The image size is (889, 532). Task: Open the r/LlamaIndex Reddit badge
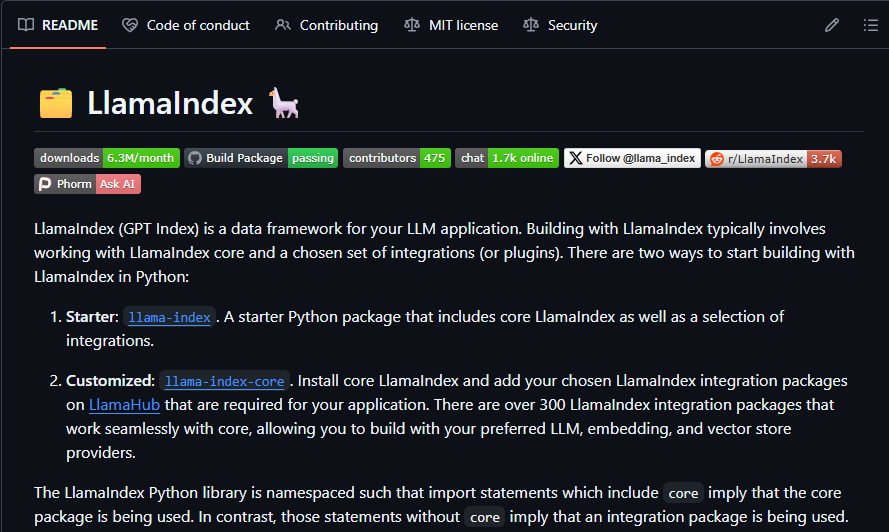tap(772, 158)
